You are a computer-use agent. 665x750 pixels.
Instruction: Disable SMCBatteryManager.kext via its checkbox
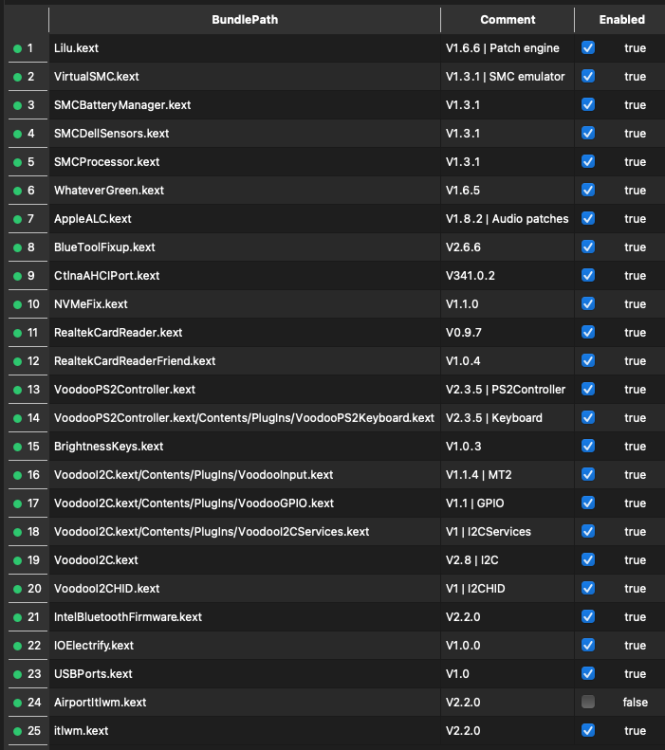point(588,105)
